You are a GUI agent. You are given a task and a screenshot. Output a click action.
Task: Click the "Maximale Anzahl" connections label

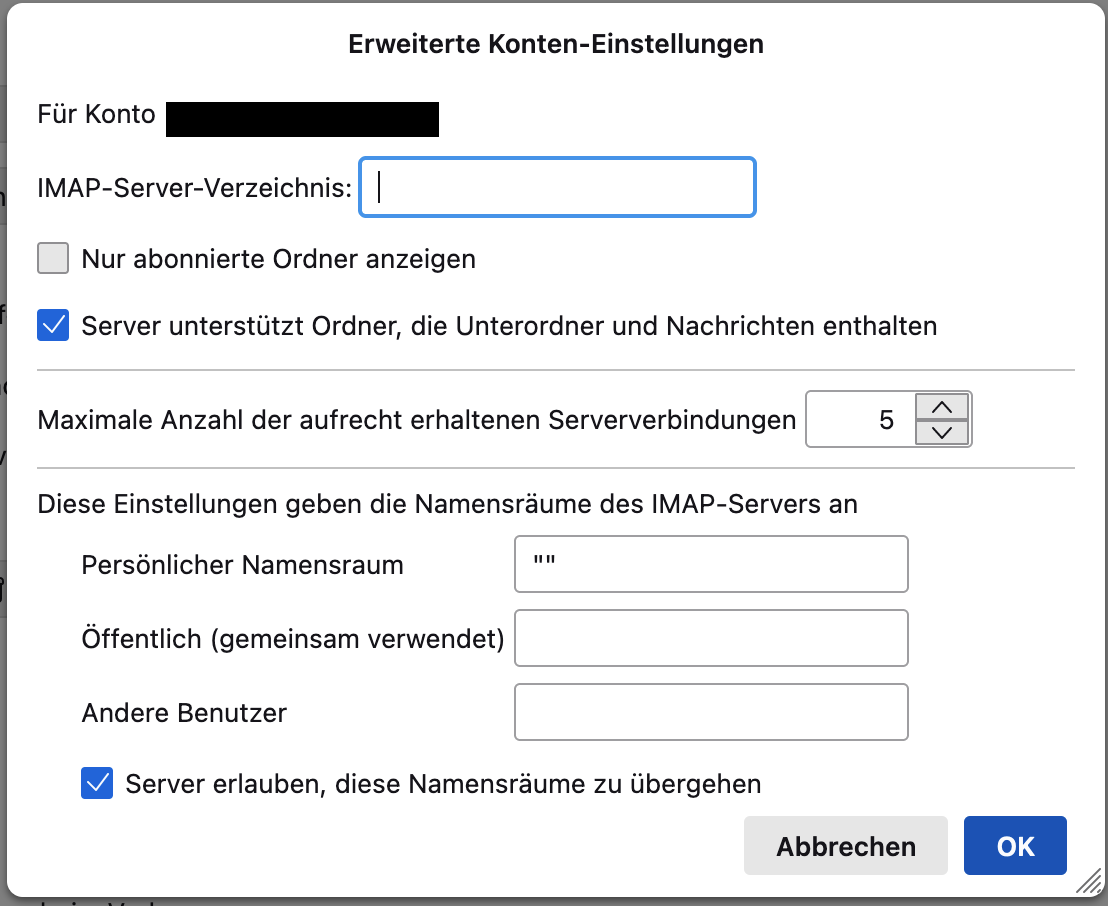(416, 420)
